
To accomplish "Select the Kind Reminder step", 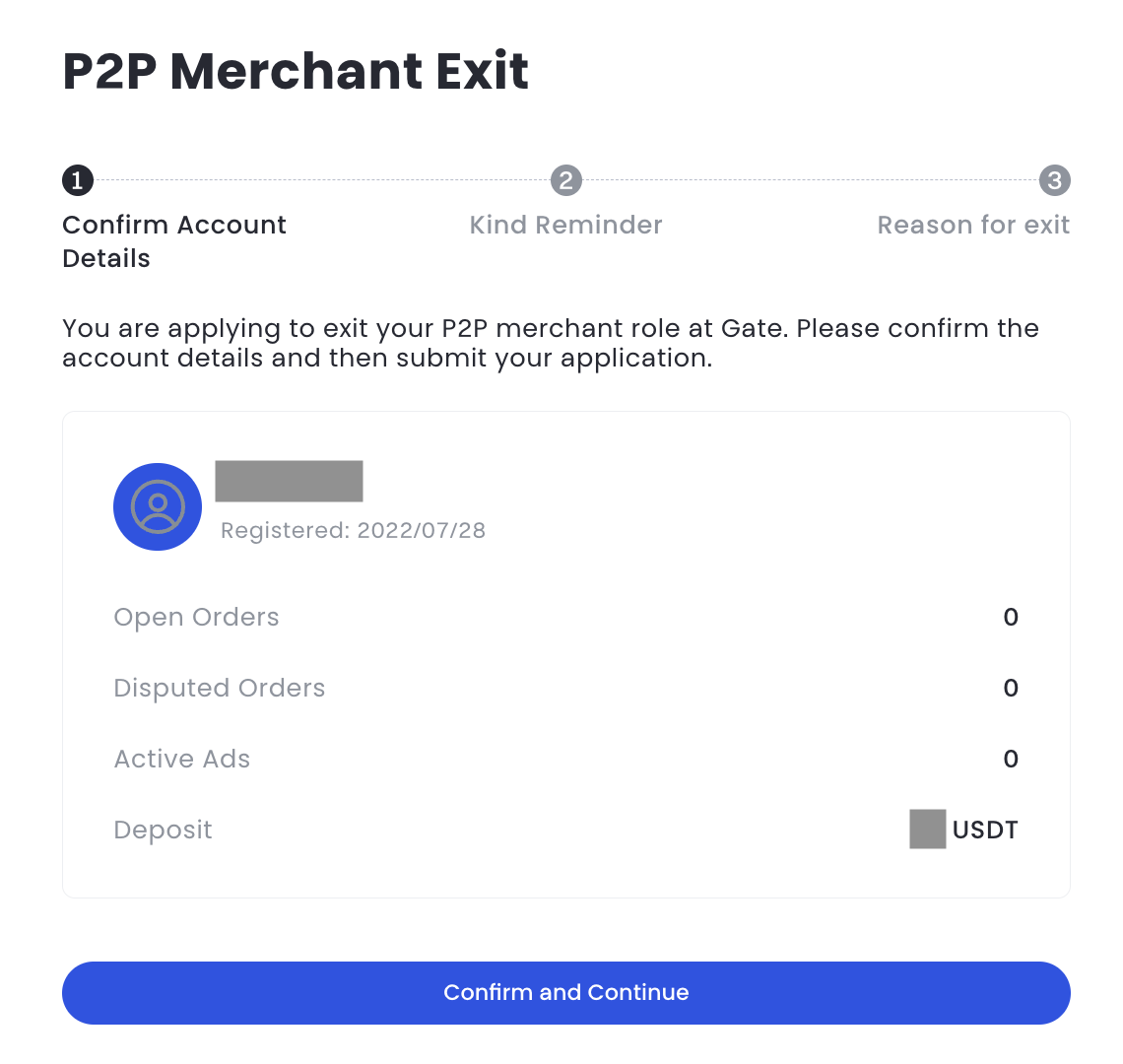I will pyautogui.click(x=565, y=225).
